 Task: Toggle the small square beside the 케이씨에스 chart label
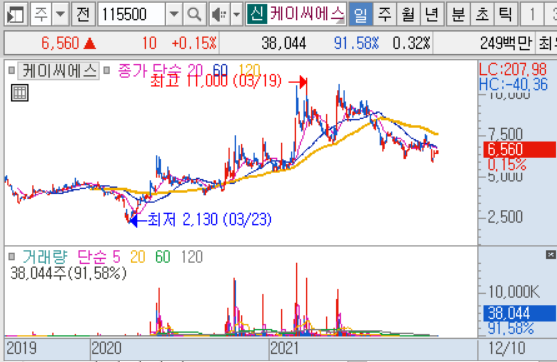pos(11,70)
